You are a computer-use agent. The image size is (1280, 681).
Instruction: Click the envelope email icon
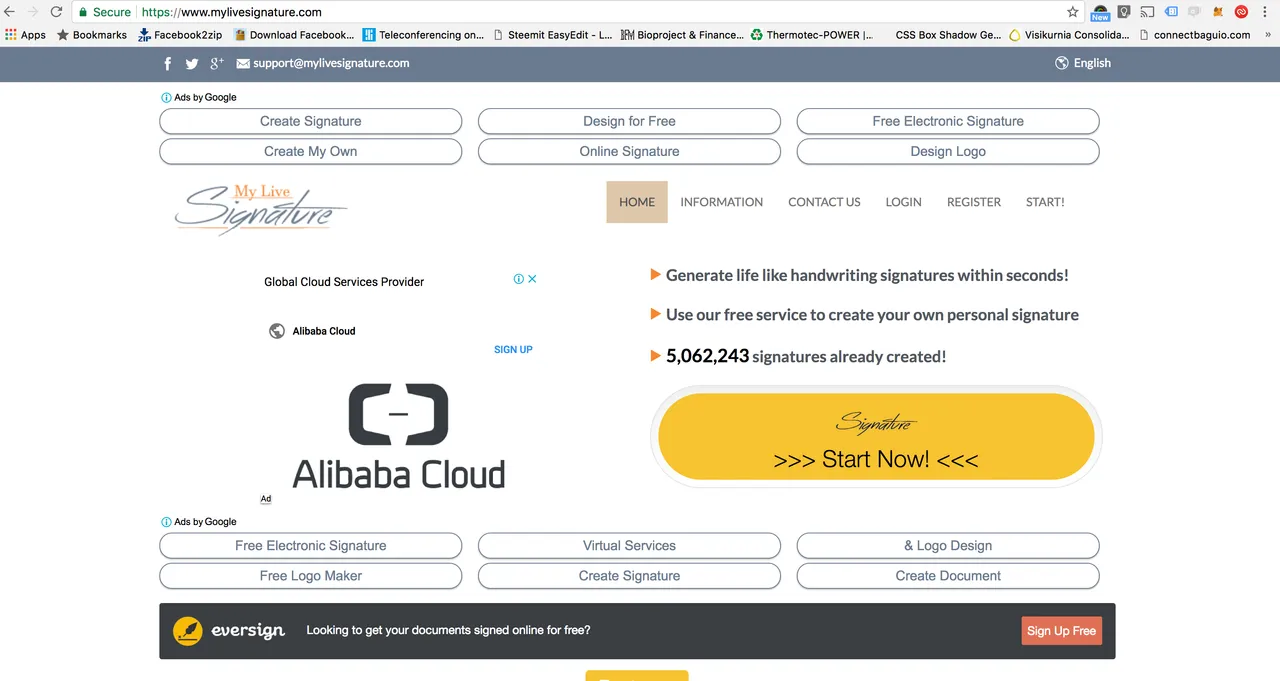(243, 63)
